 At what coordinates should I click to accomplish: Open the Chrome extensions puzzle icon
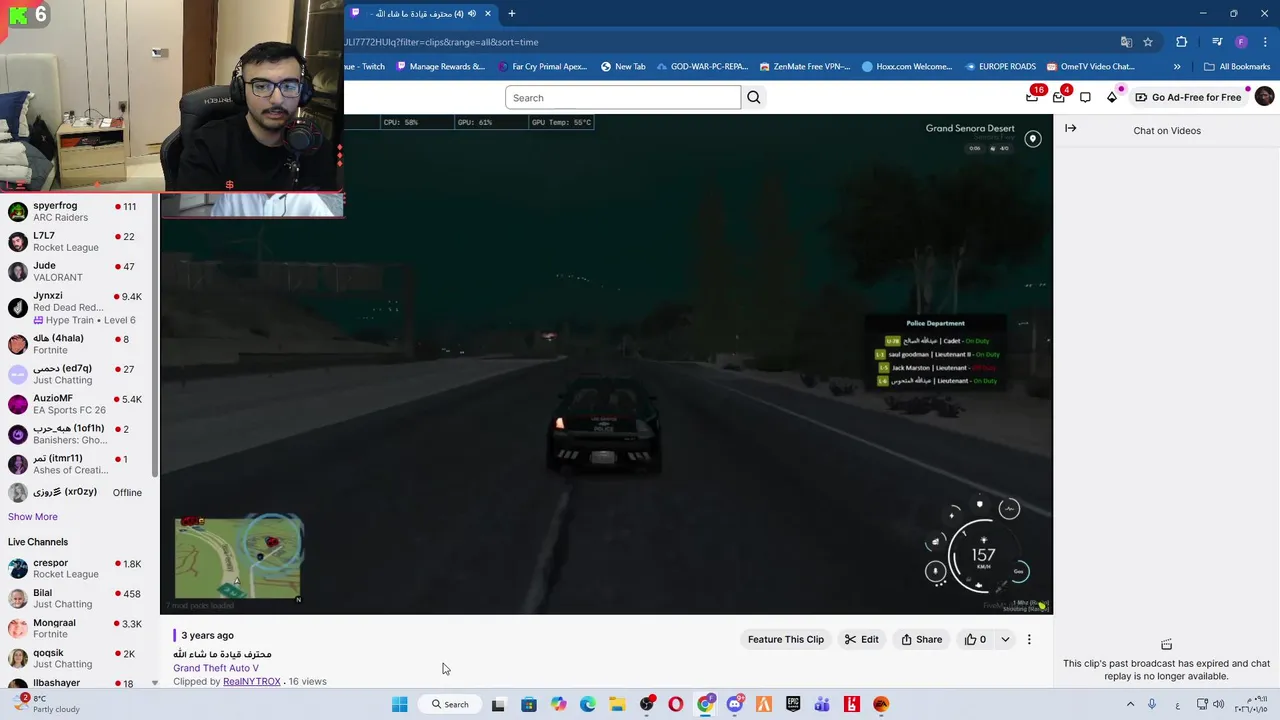point(1182,42)
